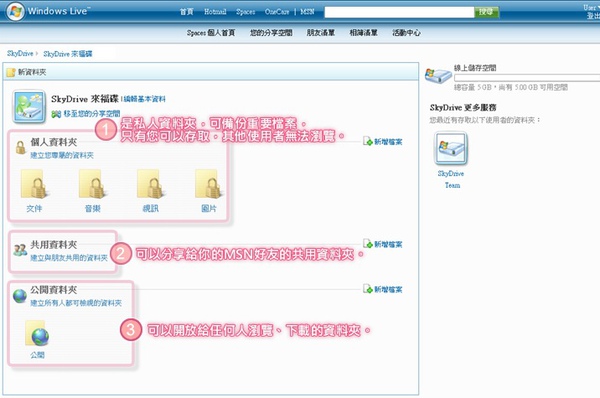
Task: Open the 公開 globe folder icon
Action: click(x=37, y=333)
